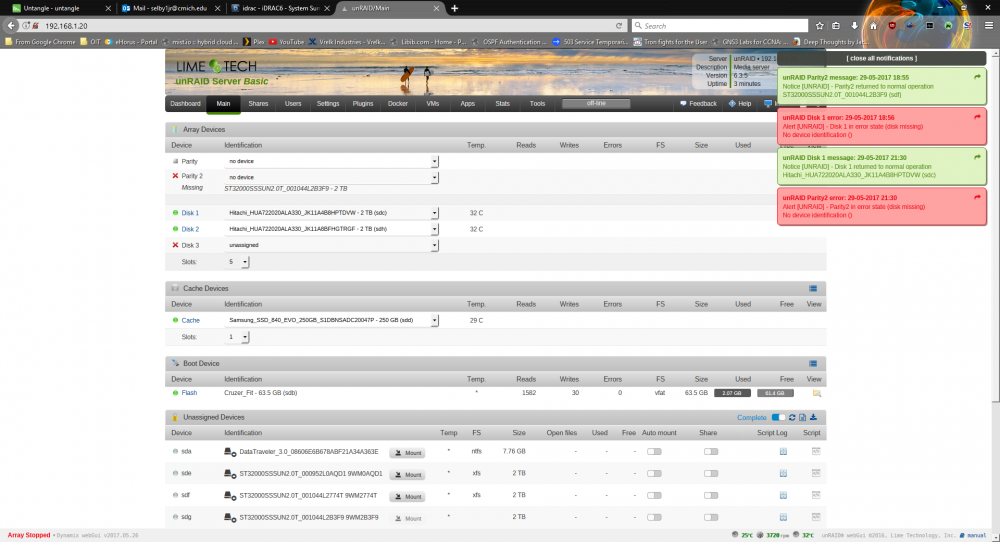Enable Auto mount for sda DataTraveler
The height and width of the screenshot is (542, 1000).
[654, 451]
